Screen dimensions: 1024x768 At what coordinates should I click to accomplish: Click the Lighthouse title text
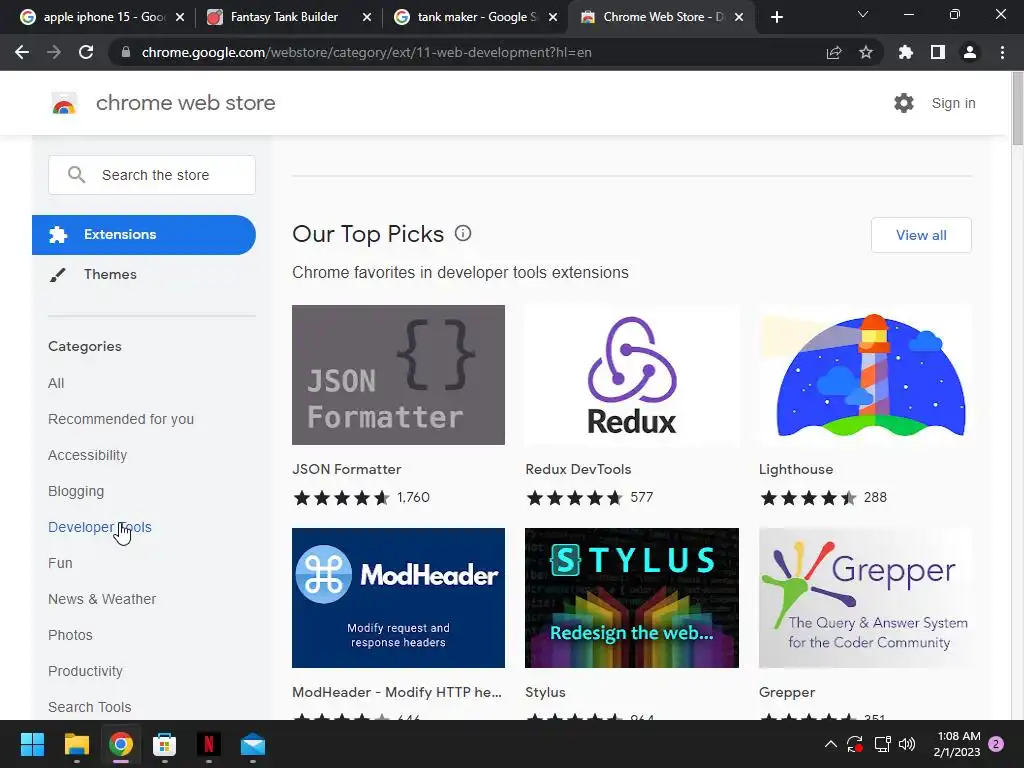[796, 469]
